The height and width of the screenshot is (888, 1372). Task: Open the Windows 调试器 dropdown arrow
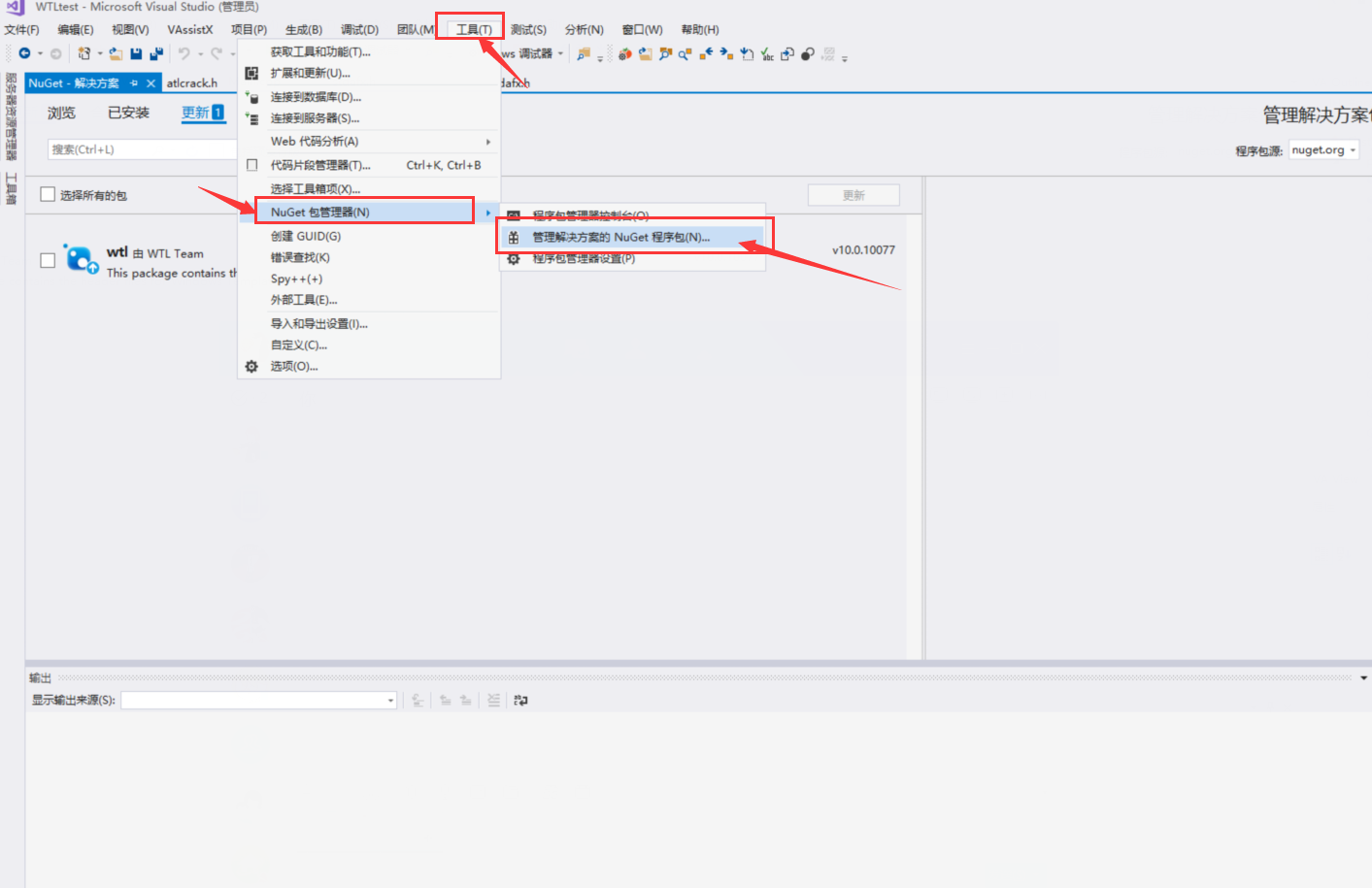coord(559,53)
